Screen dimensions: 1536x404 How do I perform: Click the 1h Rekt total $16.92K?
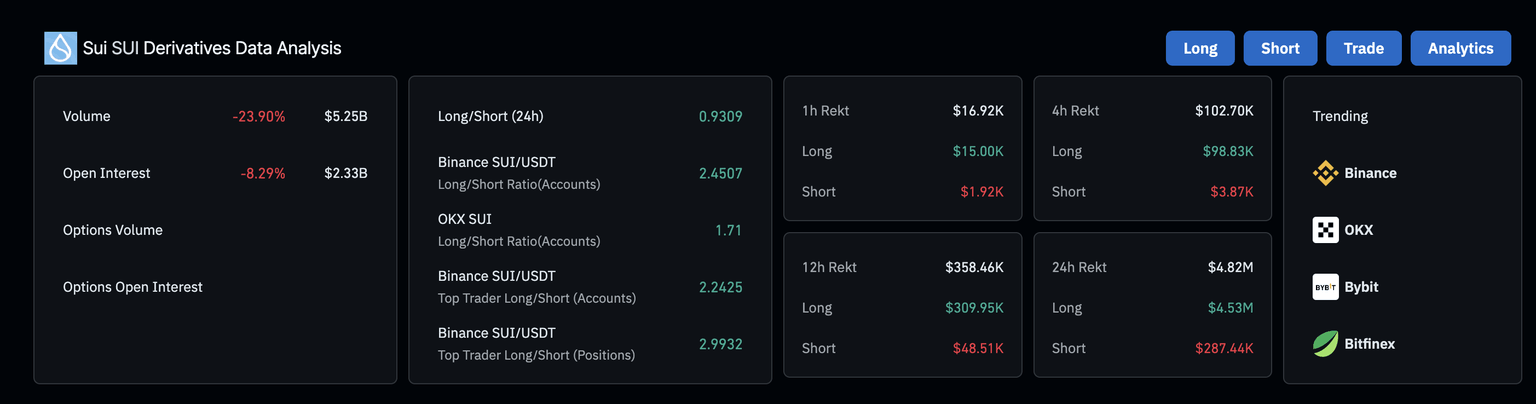(978, 110)
